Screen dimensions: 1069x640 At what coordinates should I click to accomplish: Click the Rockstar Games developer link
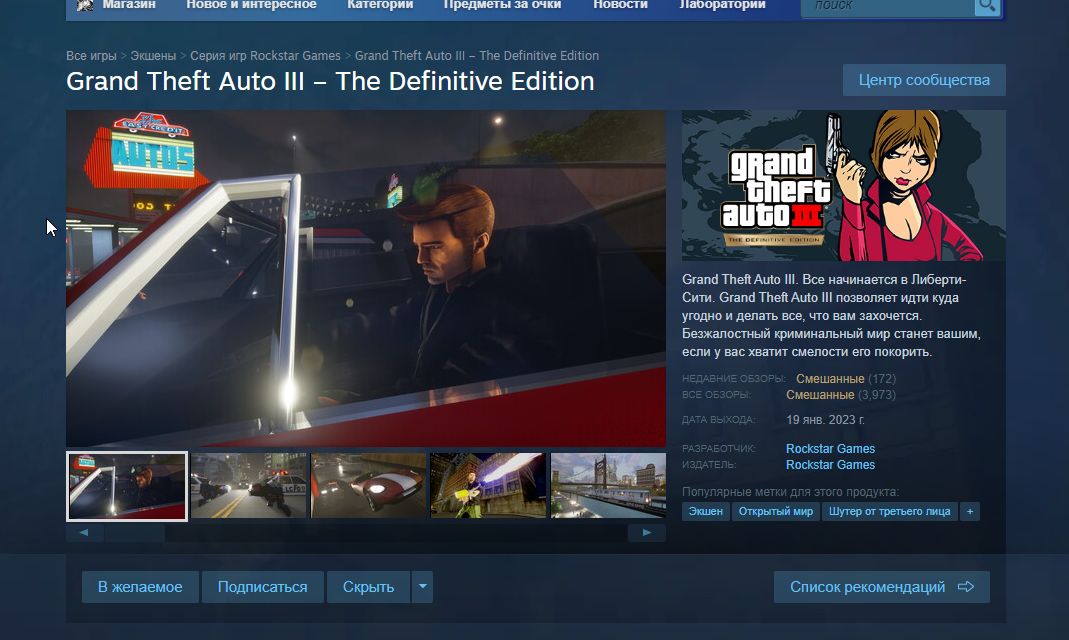pos(830,448)
